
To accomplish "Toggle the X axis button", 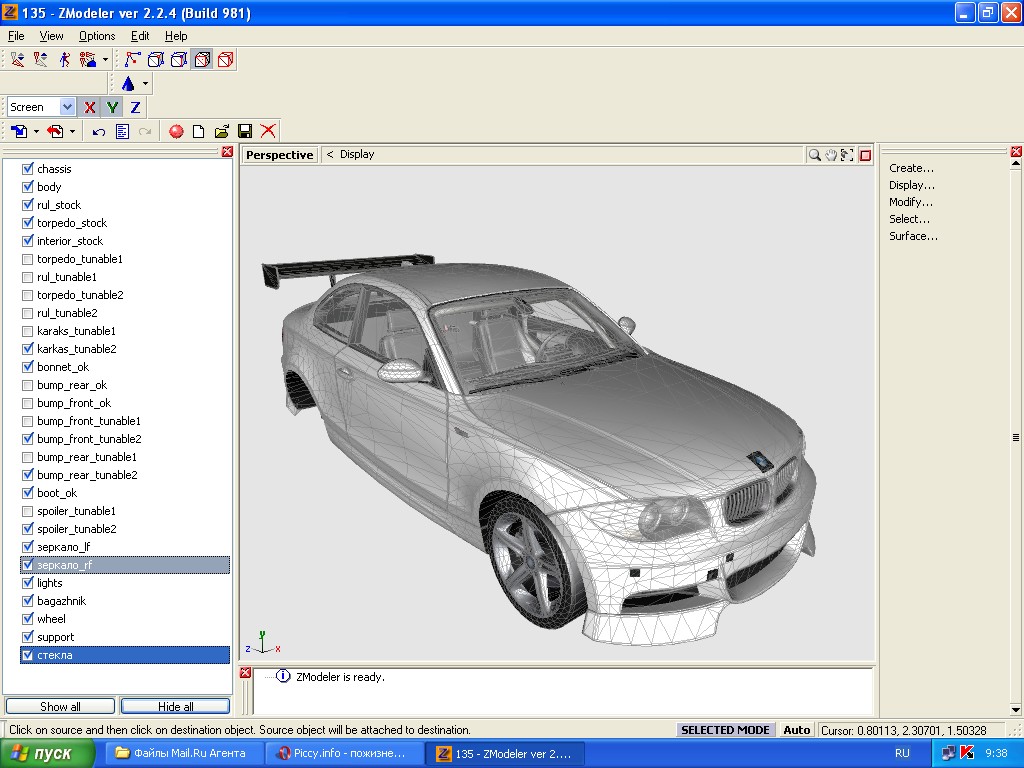I will 90,107.
